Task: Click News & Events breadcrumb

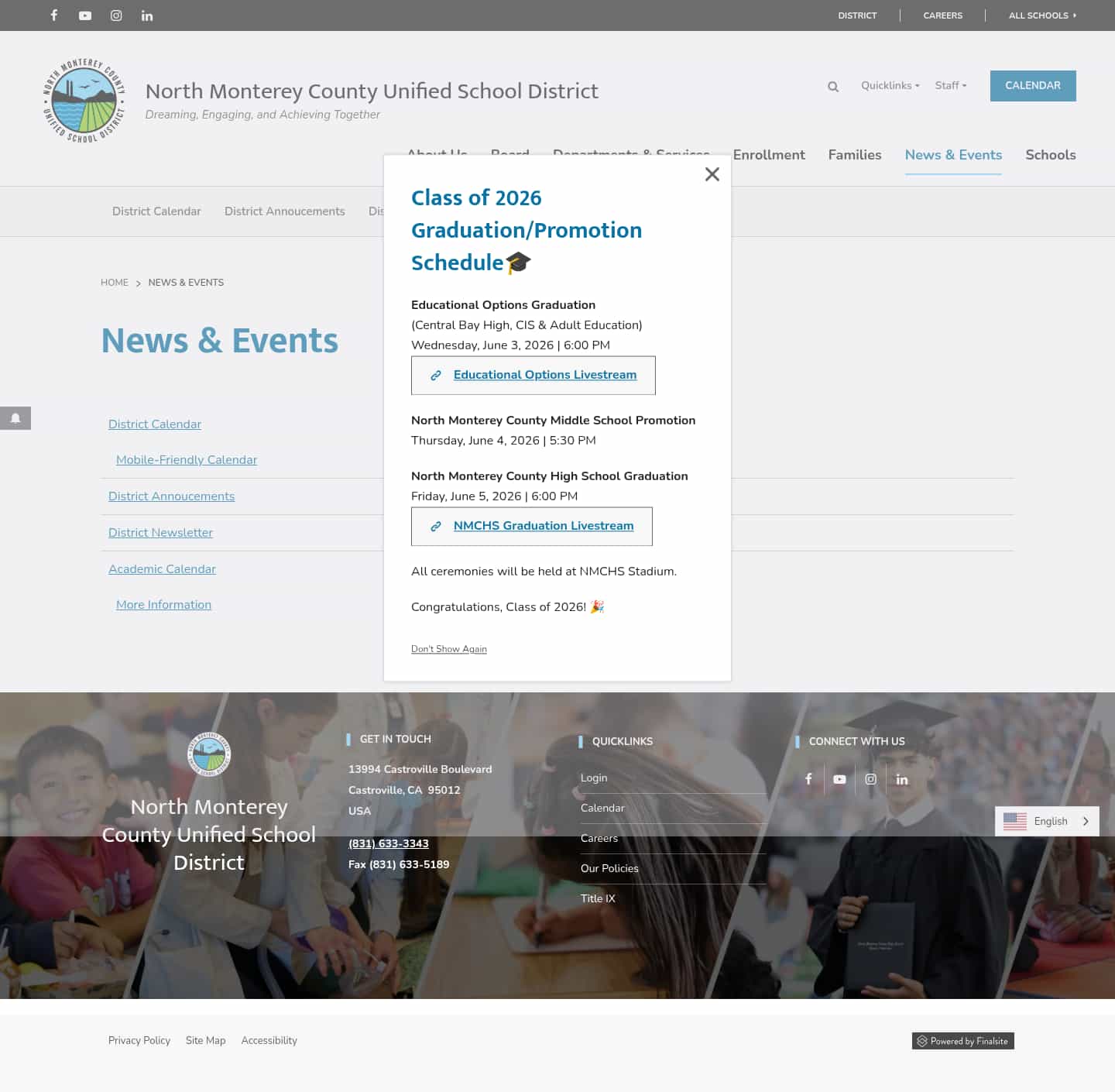Action: click(x=186, y=283)
